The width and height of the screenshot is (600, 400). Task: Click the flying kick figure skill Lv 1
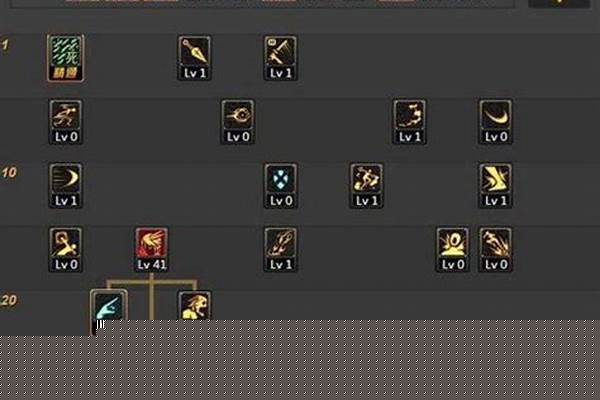coord(367,186)
